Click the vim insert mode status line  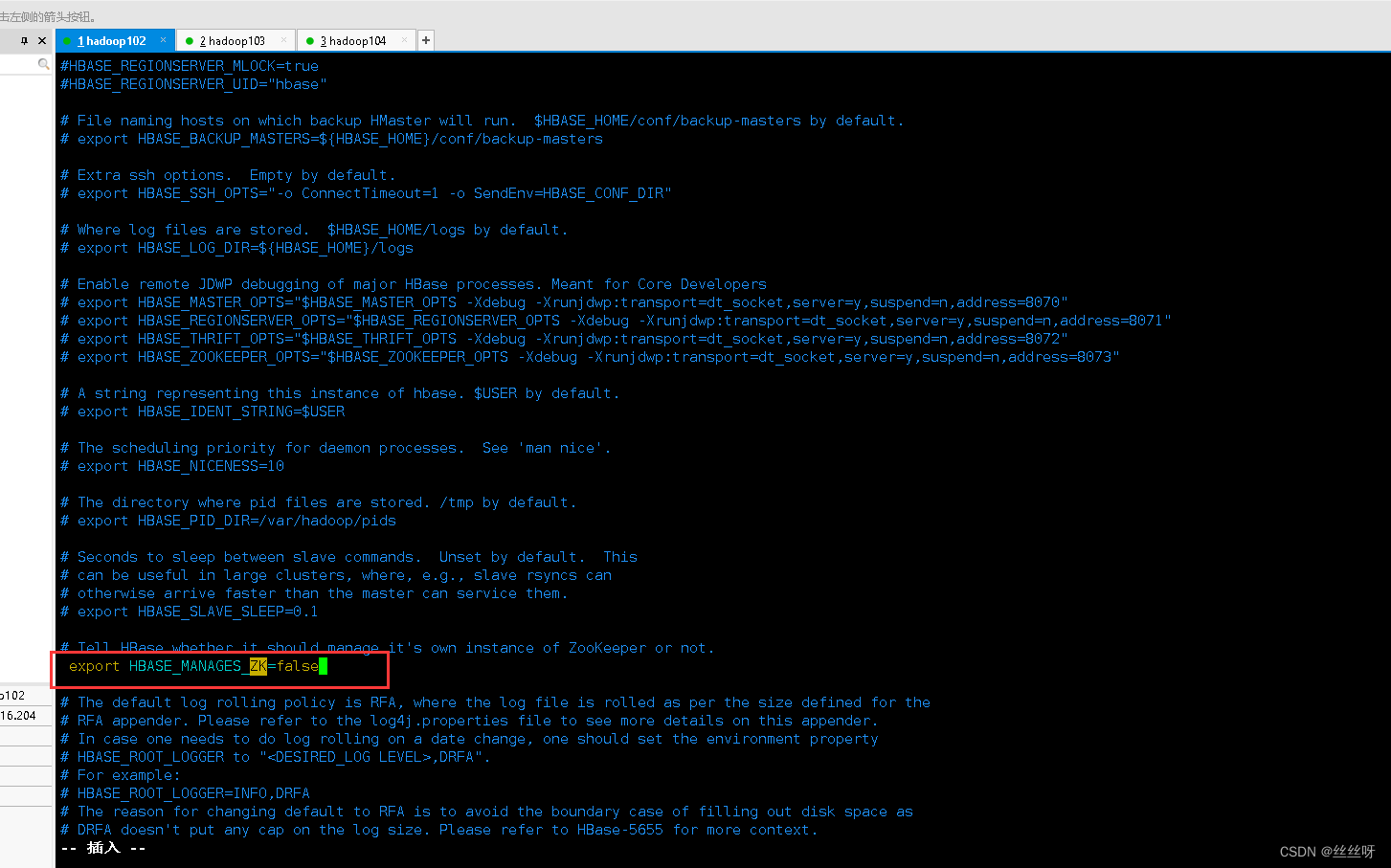(x=103, y=848)
